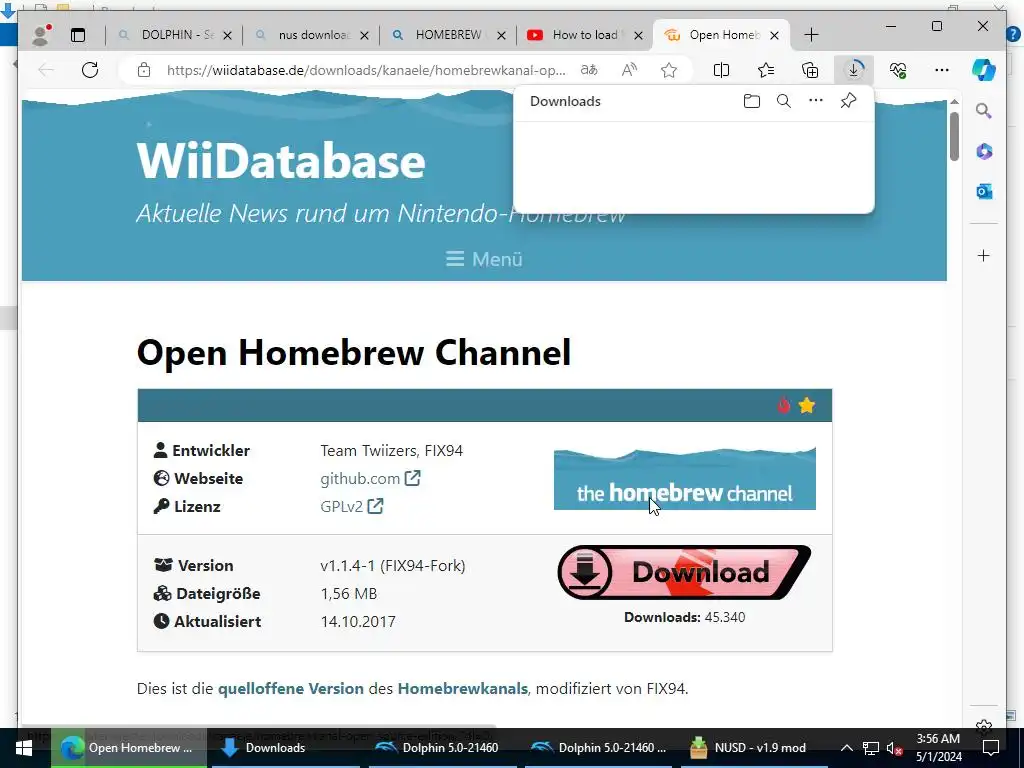Screen dimensions: 1024x768
Task: Open the GPLv2 license link
Action: pyautogui.click(x=351, y=507)
